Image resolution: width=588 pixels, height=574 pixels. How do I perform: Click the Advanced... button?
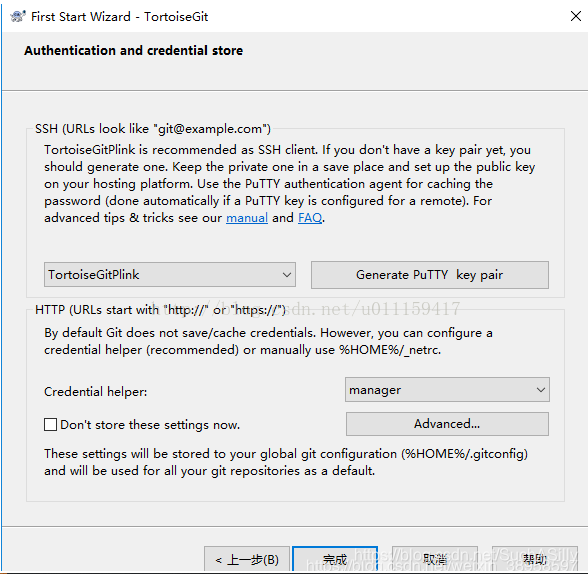click(447, 424)
